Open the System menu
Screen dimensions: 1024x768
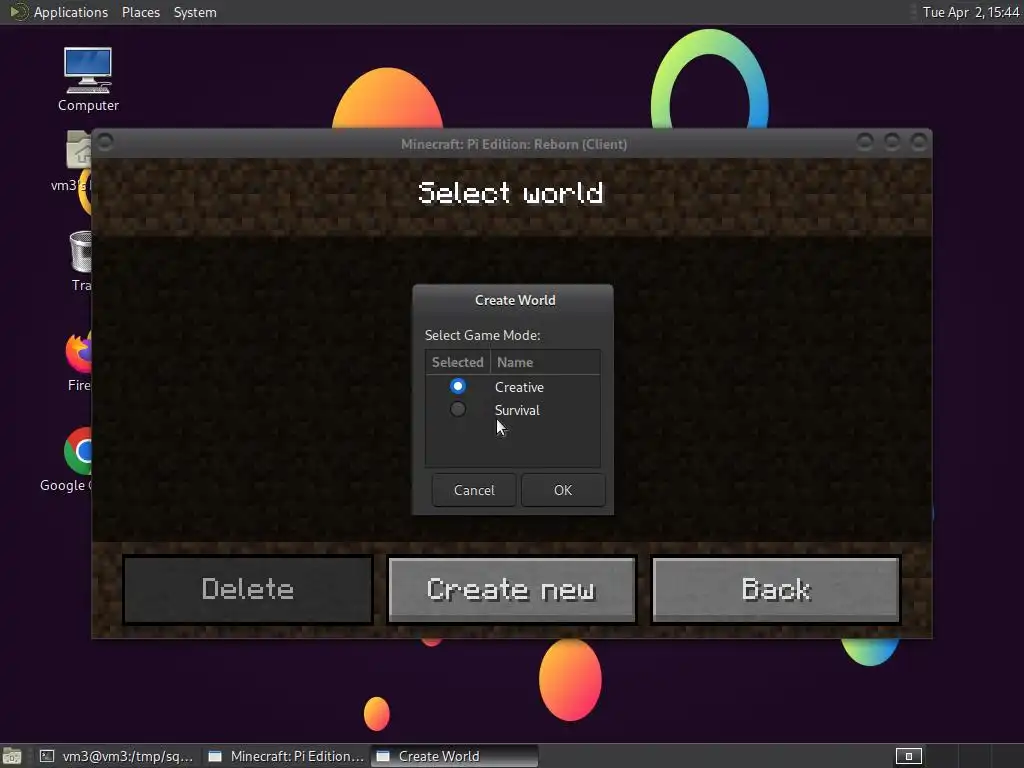195,12
